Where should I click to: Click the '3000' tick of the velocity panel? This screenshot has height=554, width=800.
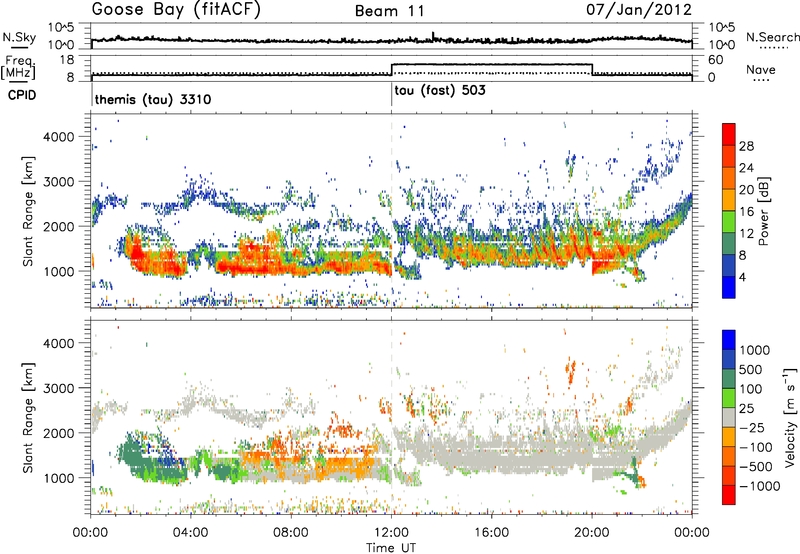pyautogui.click(x=60, y=388)
